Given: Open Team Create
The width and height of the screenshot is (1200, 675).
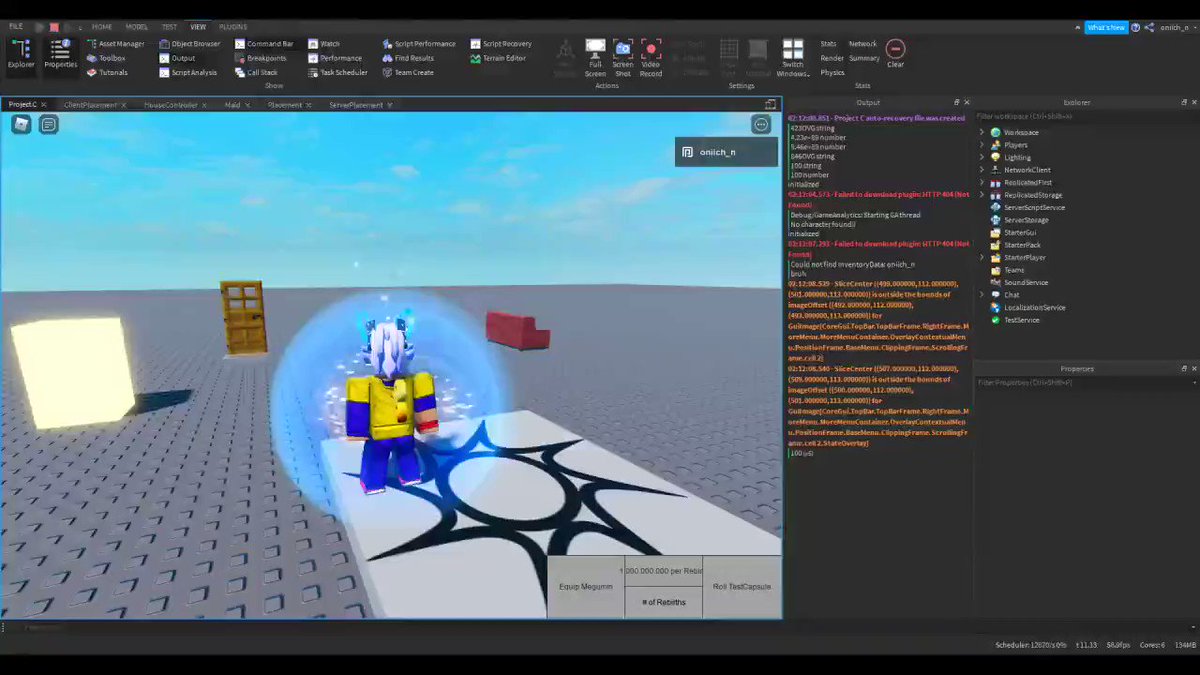Looking at the screenshot, I should [x=408, y=72].
